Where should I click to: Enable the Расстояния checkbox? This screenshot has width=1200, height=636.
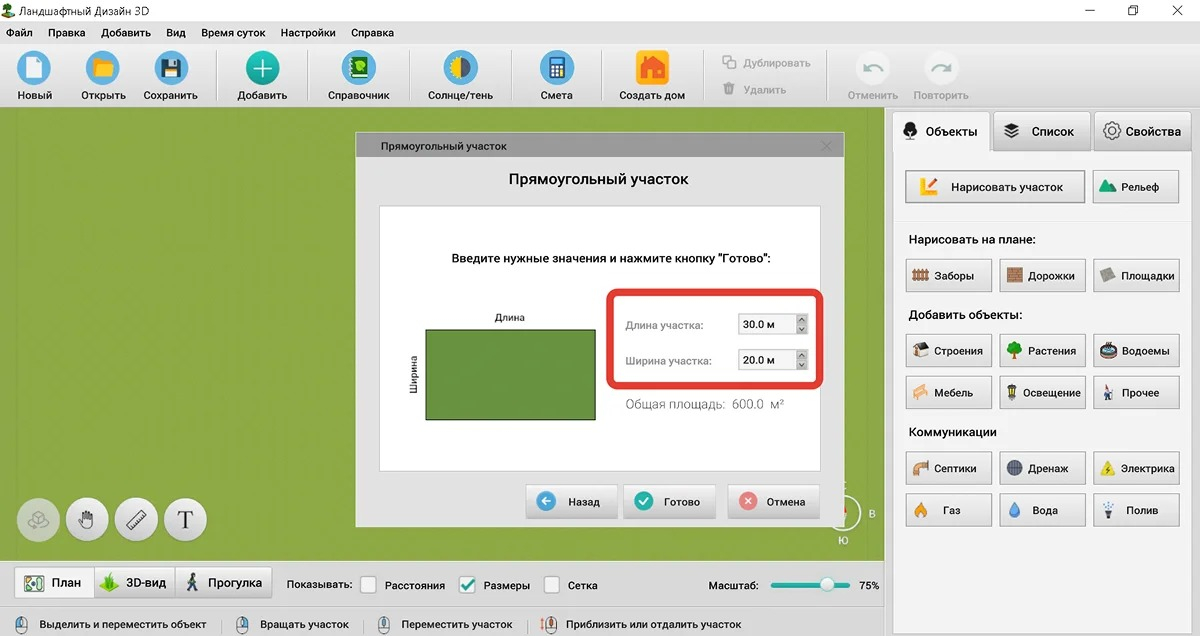(368, 584)
